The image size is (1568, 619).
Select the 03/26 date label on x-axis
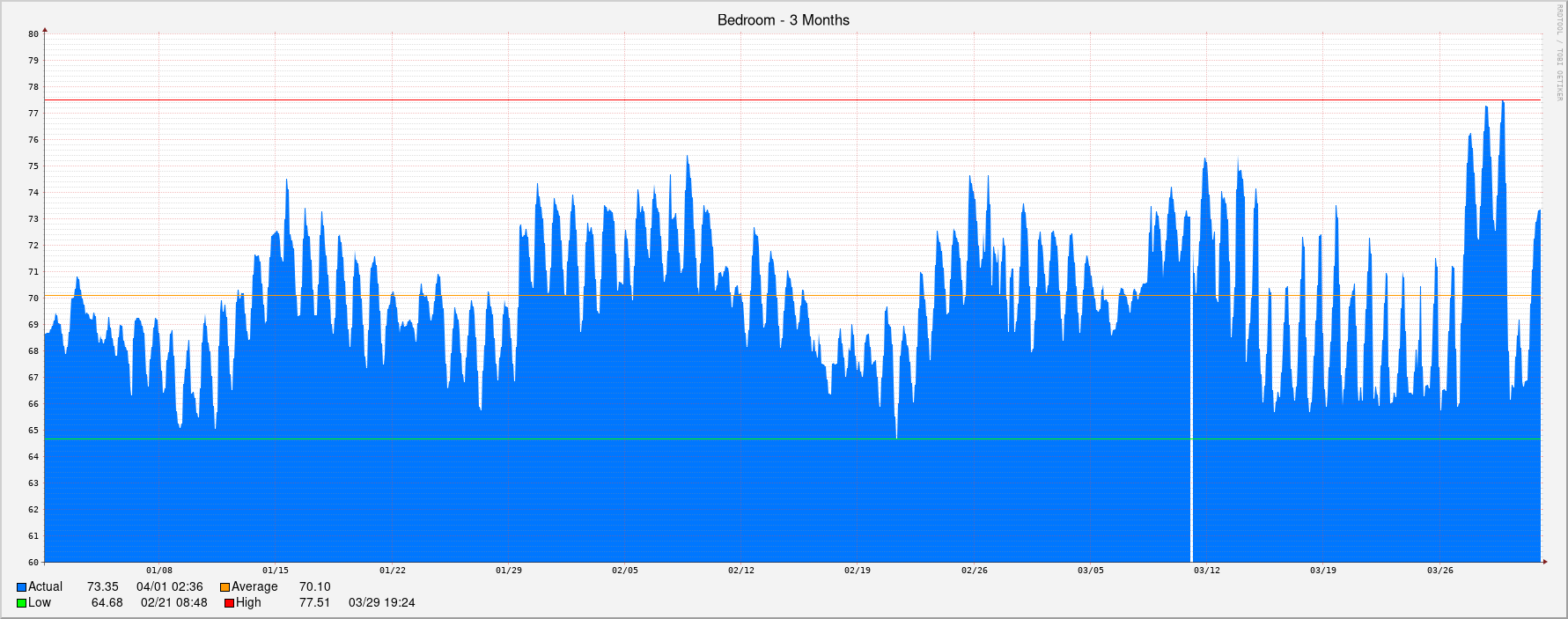coord(1439,571)
